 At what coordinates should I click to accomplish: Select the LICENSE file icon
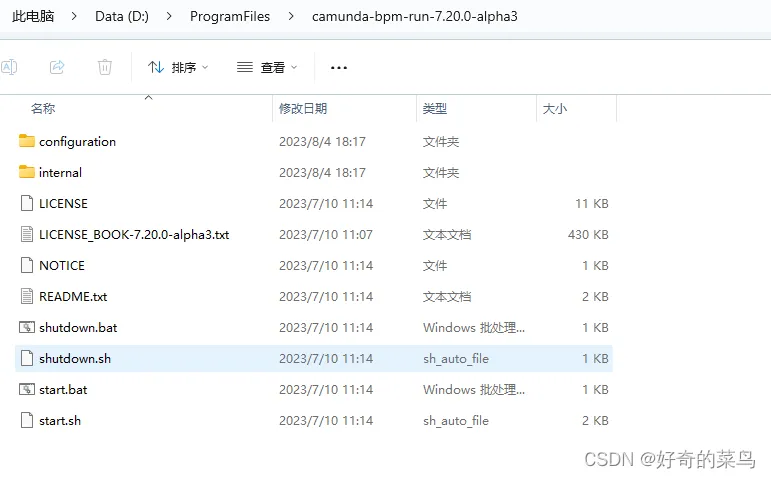coord(27,203)
